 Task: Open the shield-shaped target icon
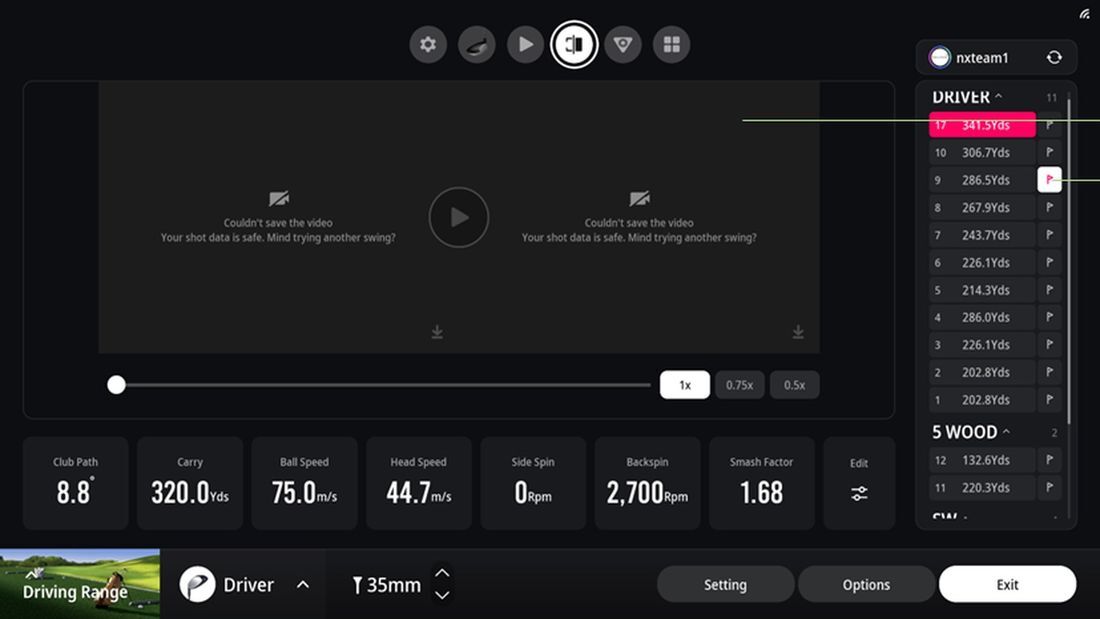[x=623, y=44]
